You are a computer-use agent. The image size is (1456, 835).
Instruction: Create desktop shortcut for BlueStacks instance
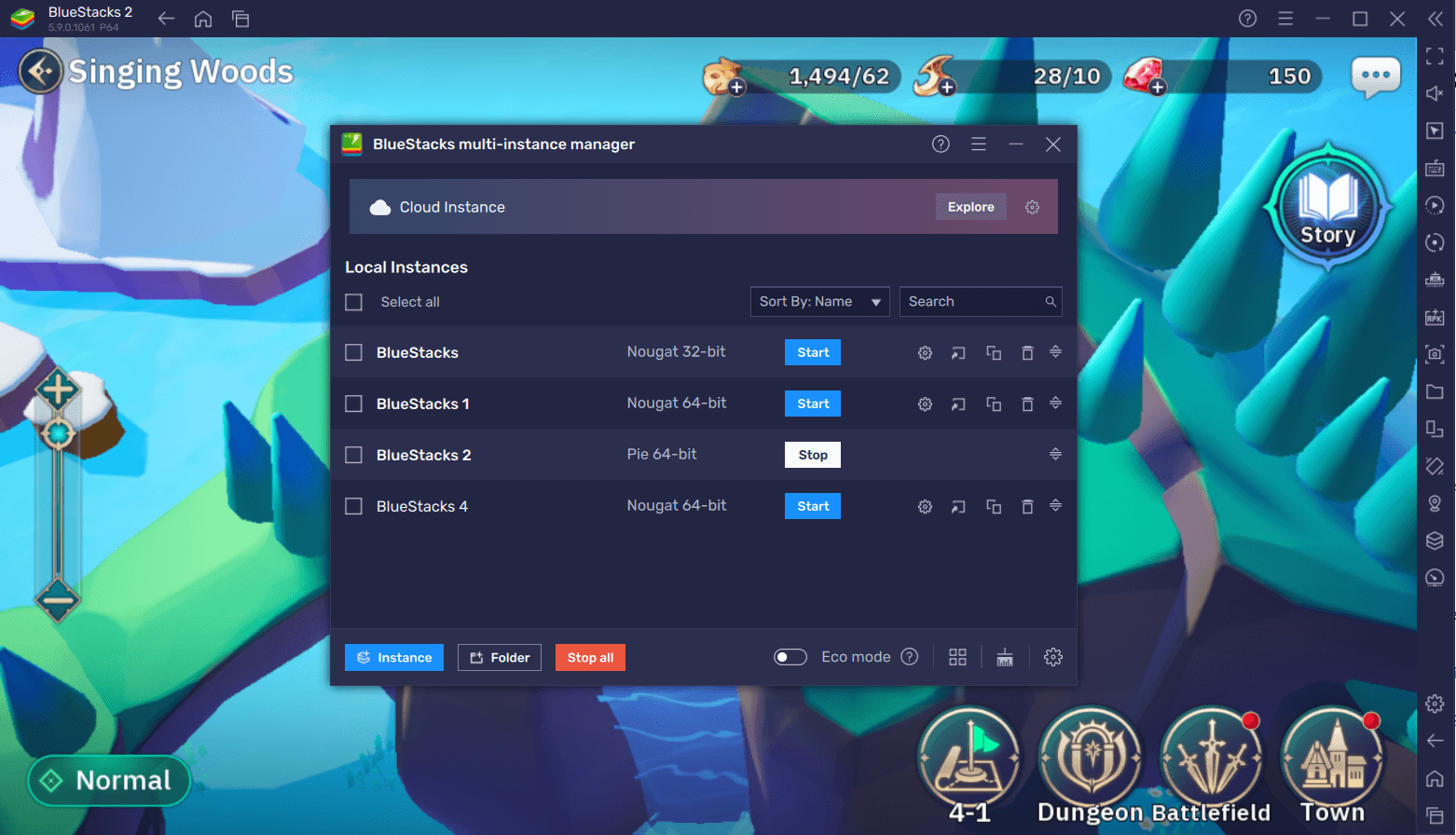pyautogui.click(x=958, y=353)
